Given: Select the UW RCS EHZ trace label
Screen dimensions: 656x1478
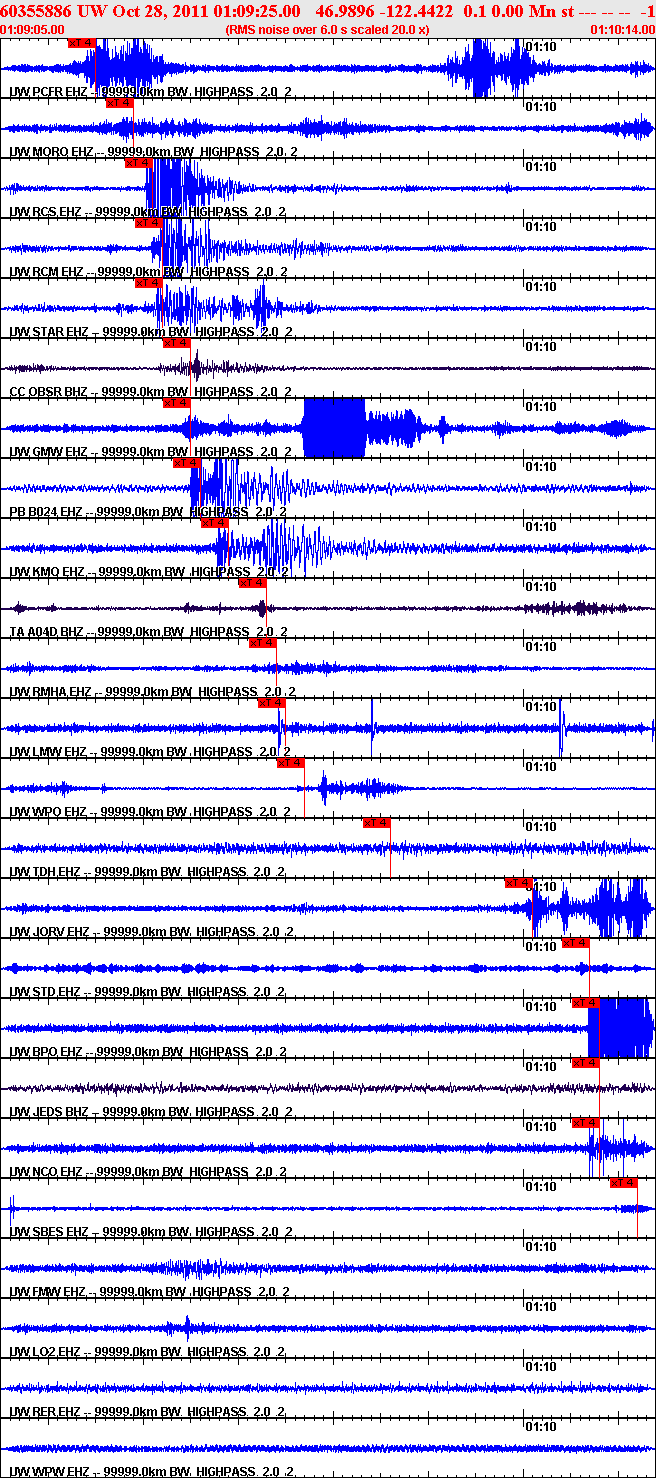Looking at the screenshot, I should coord(150,212).
